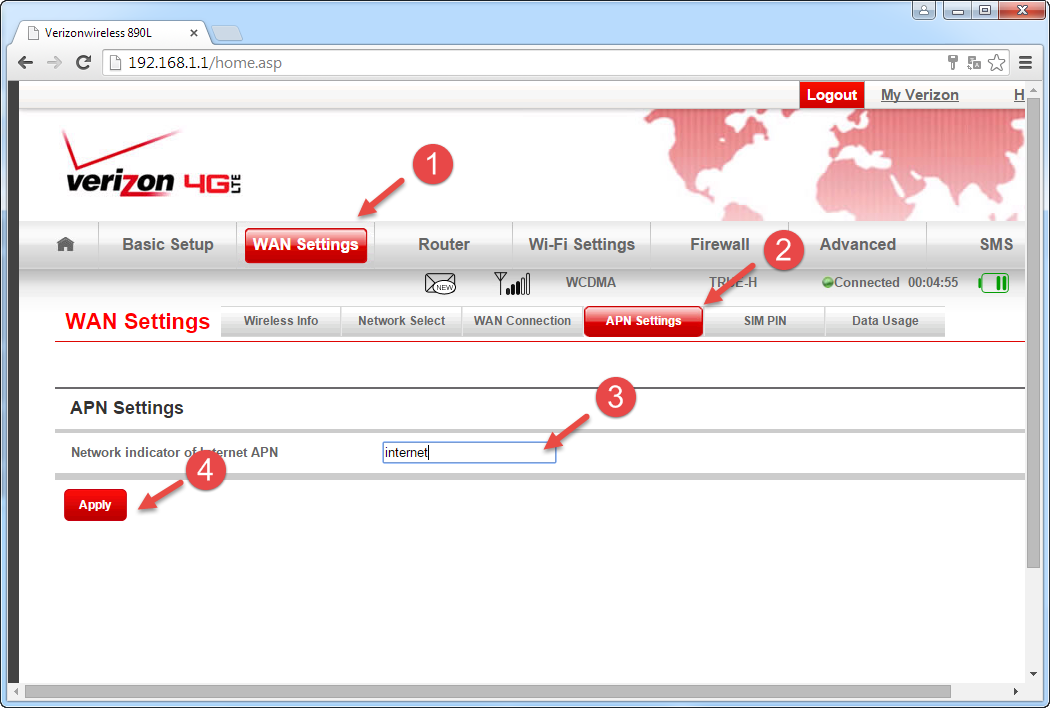This screenshot has height=708, width=1050.
Task: Open the Firewall menu
Action: click(x=720, y=244)
